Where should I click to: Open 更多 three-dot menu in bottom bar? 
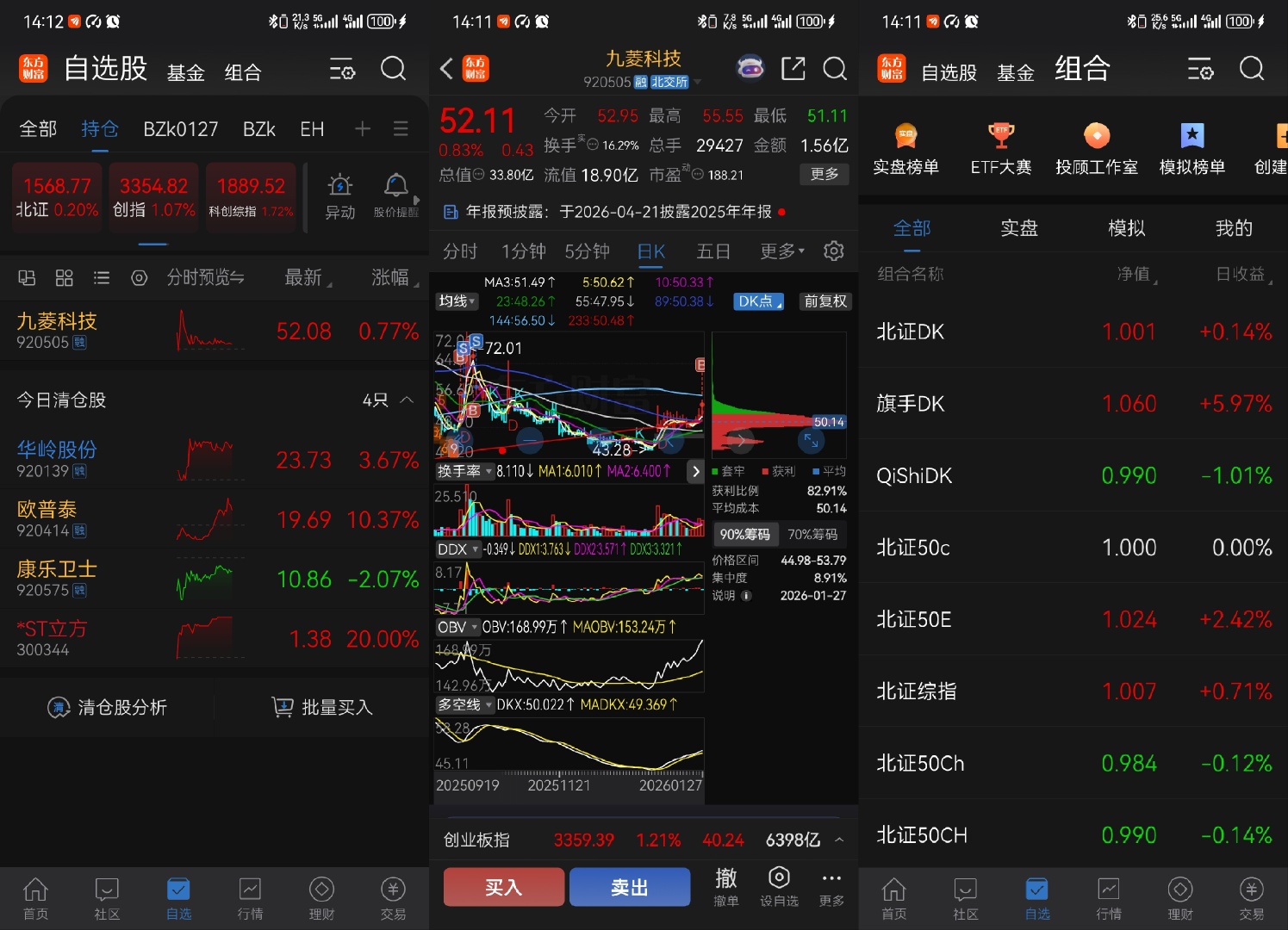(831, 887)
